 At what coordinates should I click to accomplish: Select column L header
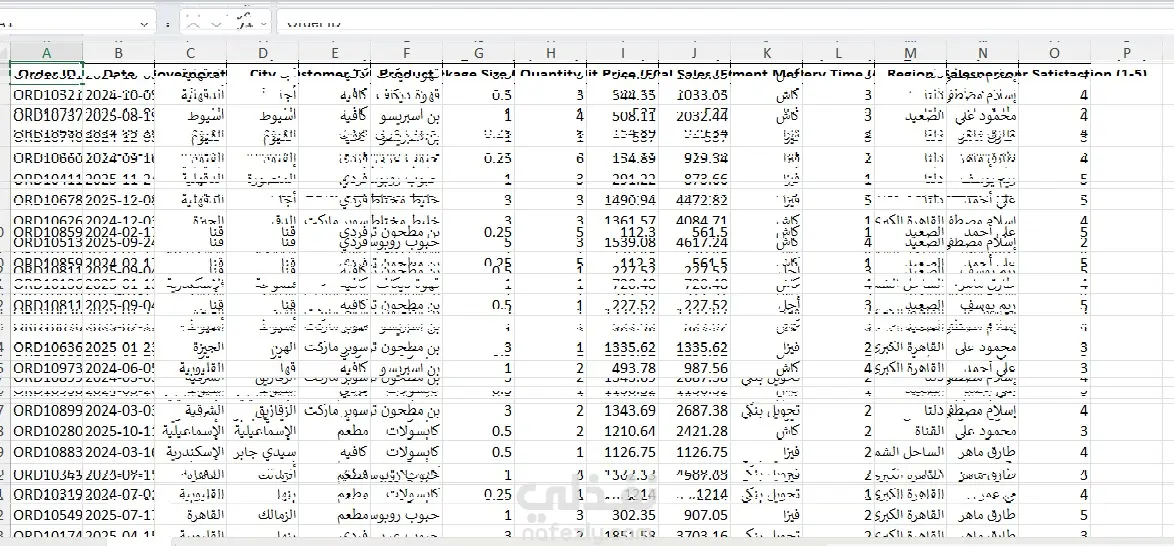tap(838, 52)
